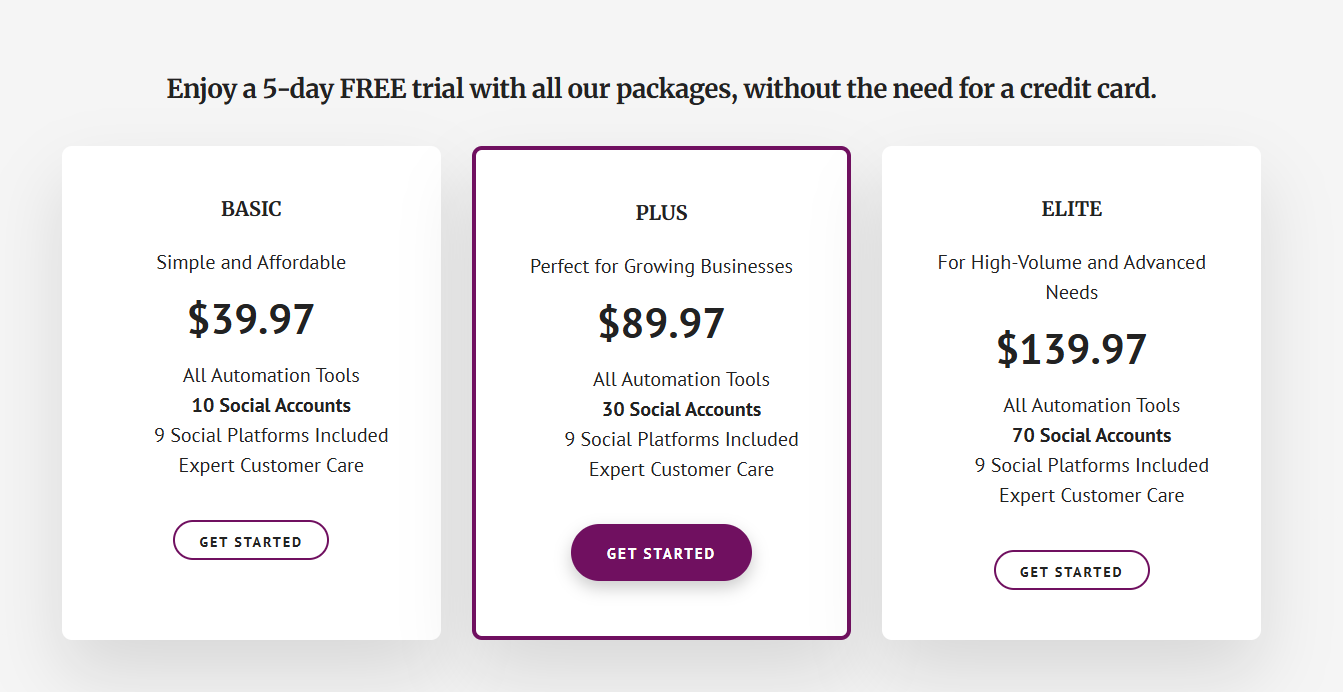Click "10 Social Accounts" feature text
Viewport: 1343px width, 692px height.
[x=271, y=406]
